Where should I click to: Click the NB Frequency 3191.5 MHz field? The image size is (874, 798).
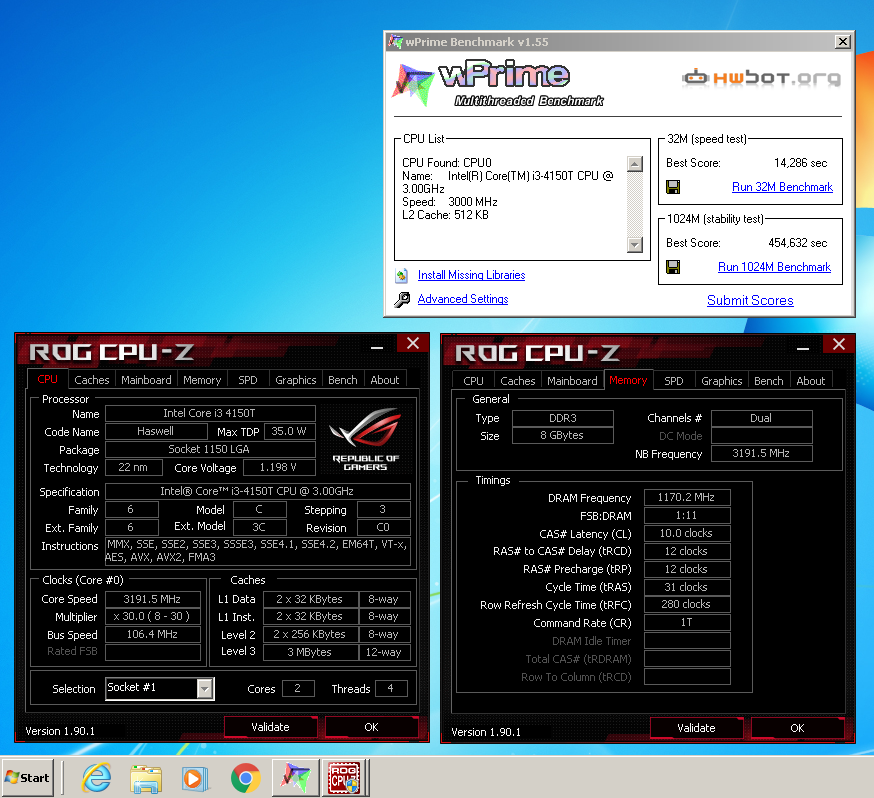tap(761, 454)
